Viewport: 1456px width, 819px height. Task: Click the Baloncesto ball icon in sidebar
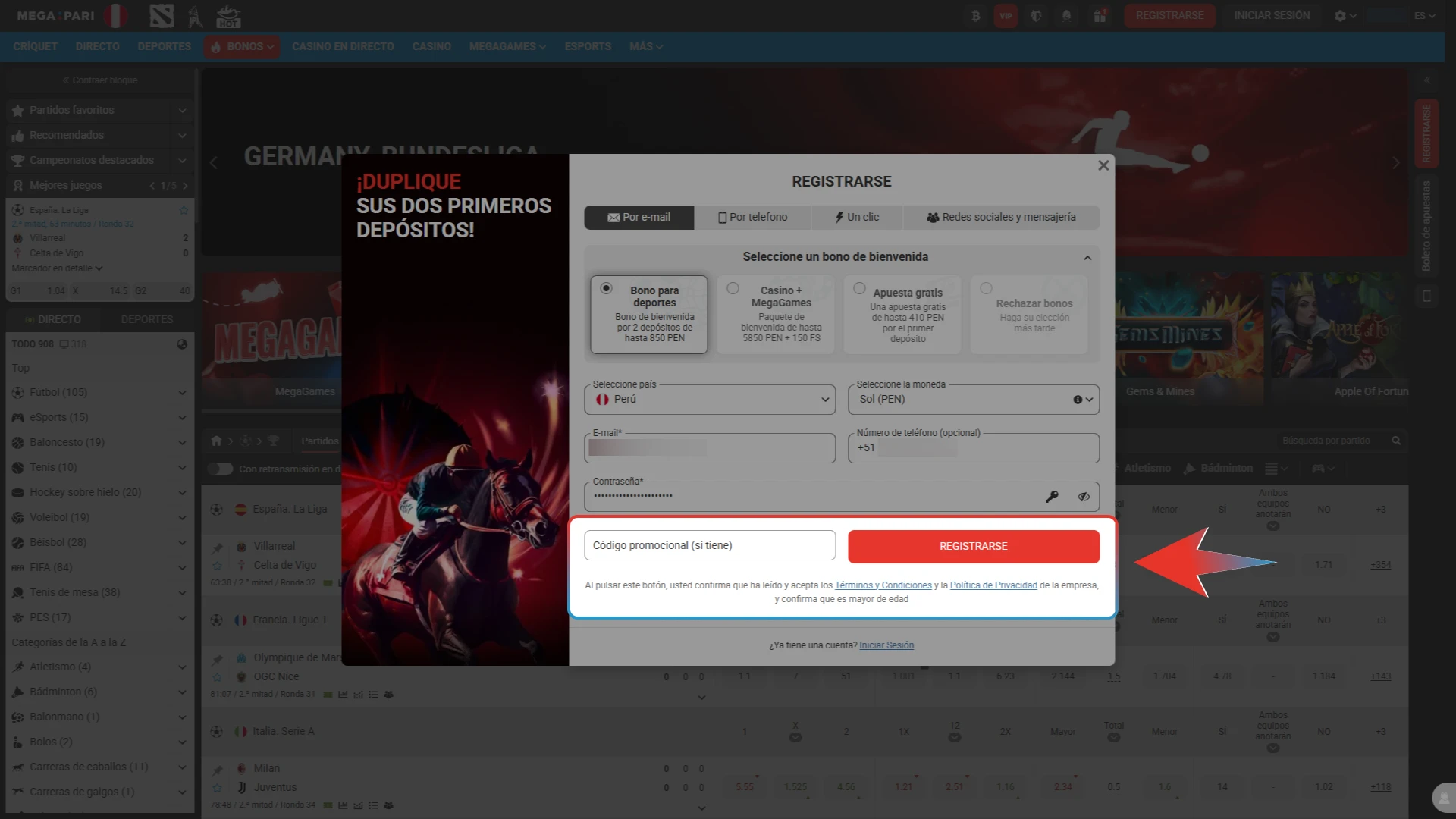18,443
